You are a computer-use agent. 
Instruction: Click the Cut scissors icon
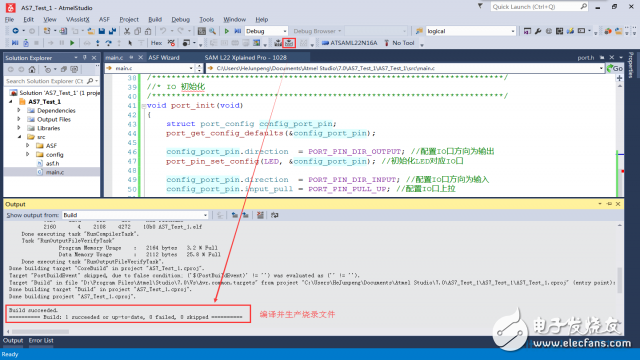pos(127,31)
